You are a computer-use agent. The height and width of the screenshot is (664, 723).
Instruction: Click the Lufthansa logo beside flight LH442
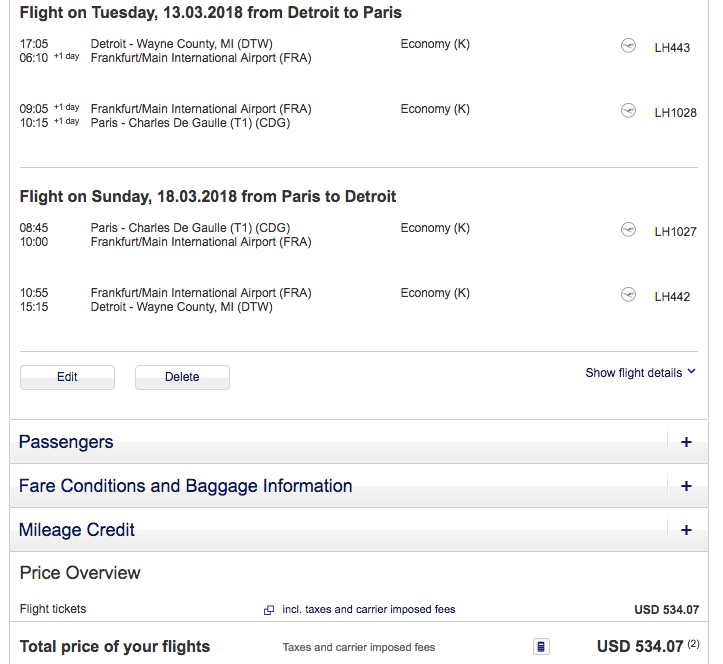tap(628, 295)
